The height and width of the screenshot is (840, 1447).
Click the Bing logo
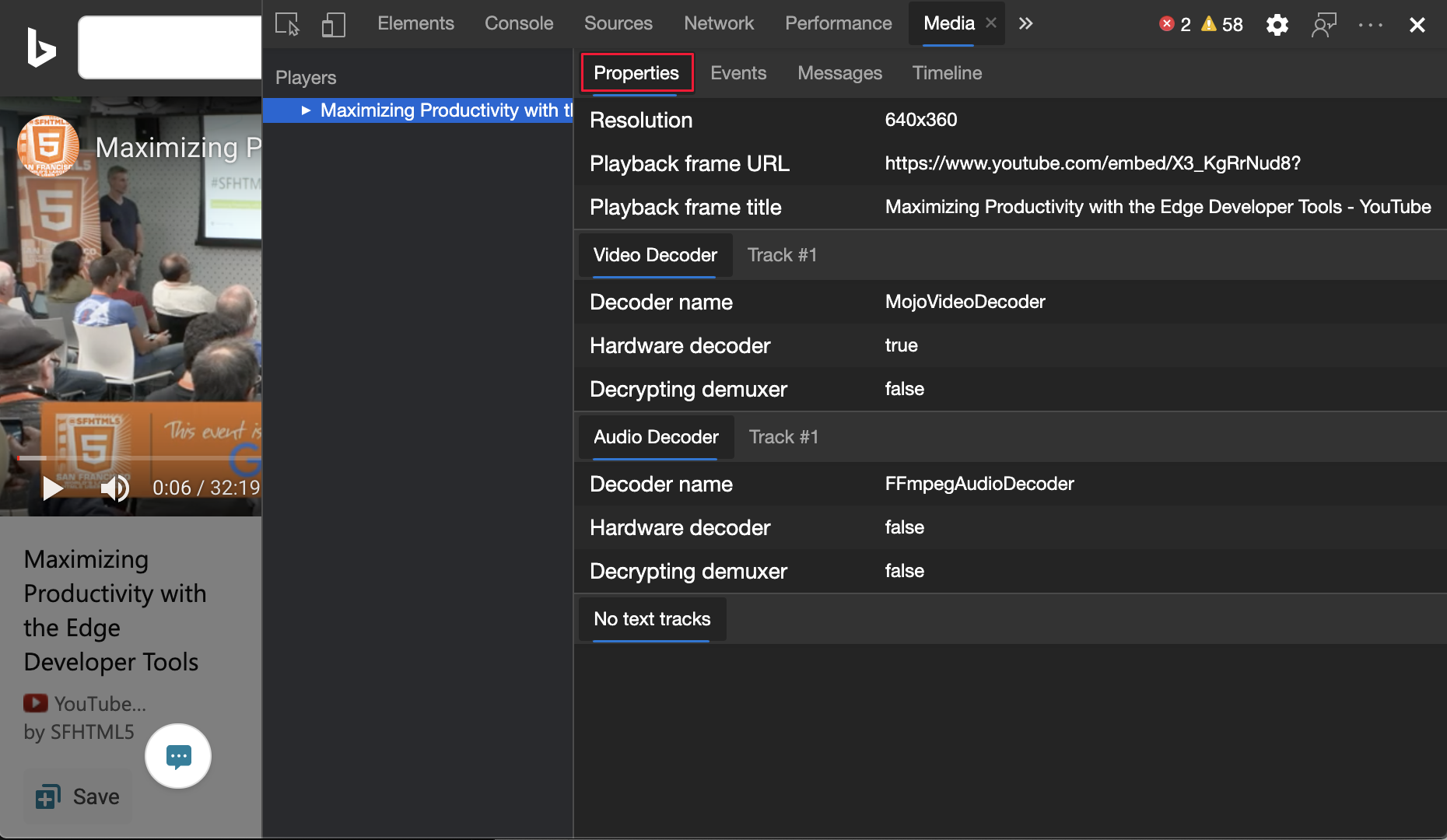(41, 47)
